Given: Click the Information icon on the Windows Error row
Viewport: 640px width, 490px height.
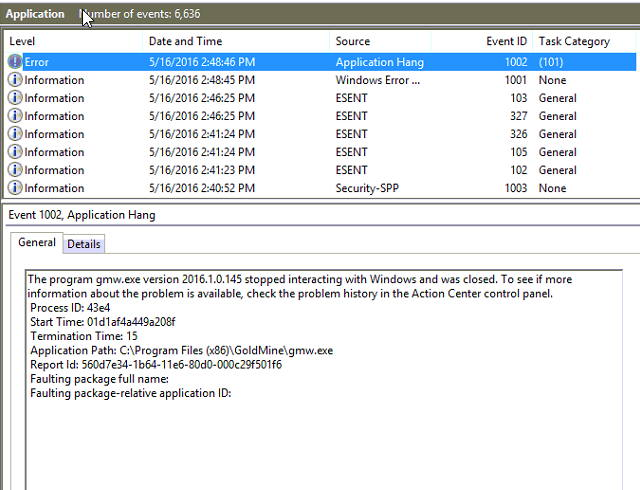Looking at the screenshot, I should [x=15, y=80].
